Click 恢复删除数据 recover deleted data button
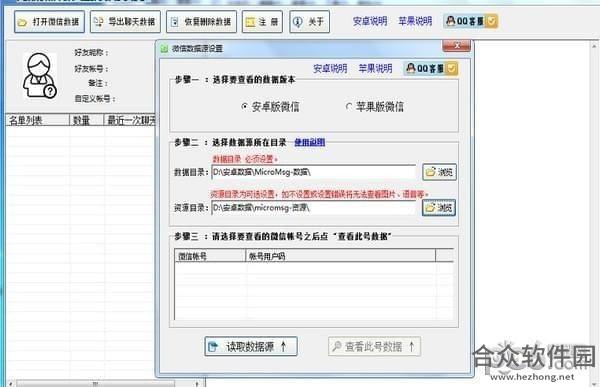The image size is (600, 387). click(x=201, y=22)
